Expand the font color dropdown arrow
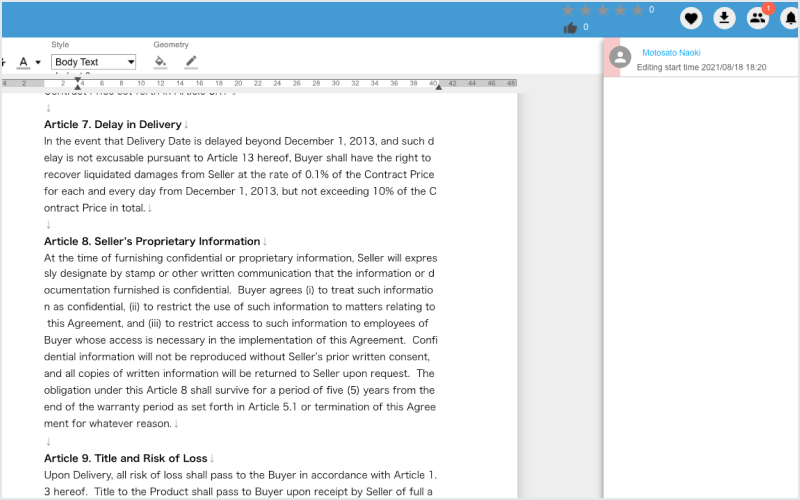 click(38, 62)
